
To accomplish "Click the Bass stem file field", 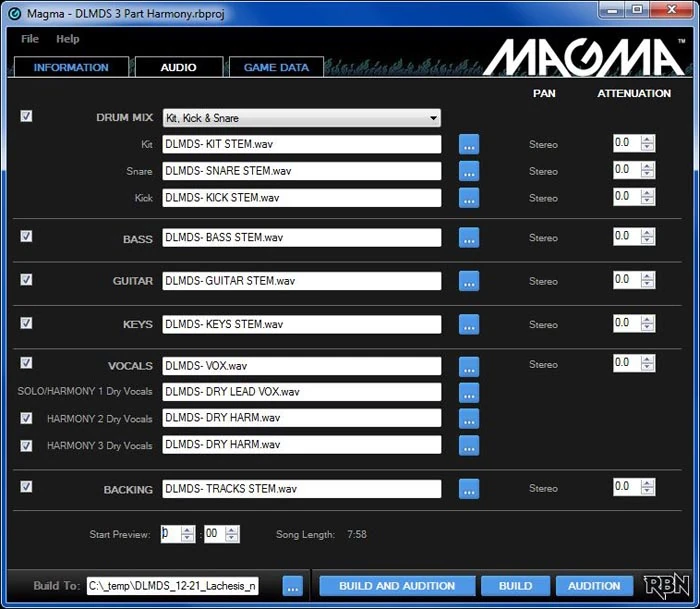I will [302, 238].
